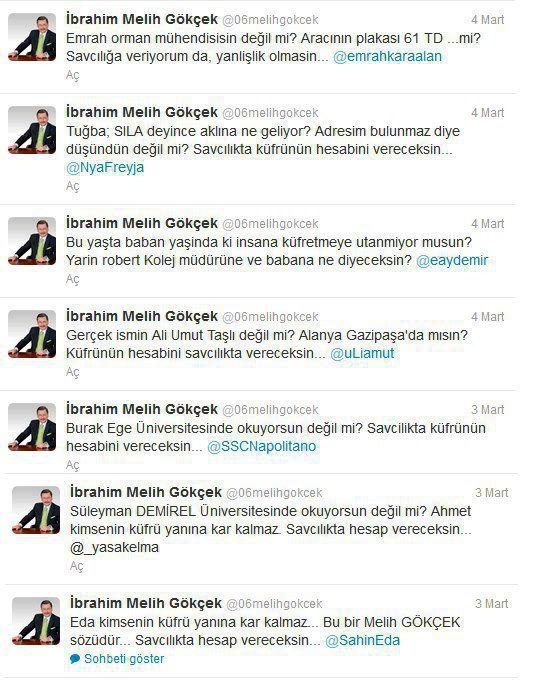Show conversation via Sohbeti göster link
The image size is (551, 693).
(124, 659)
